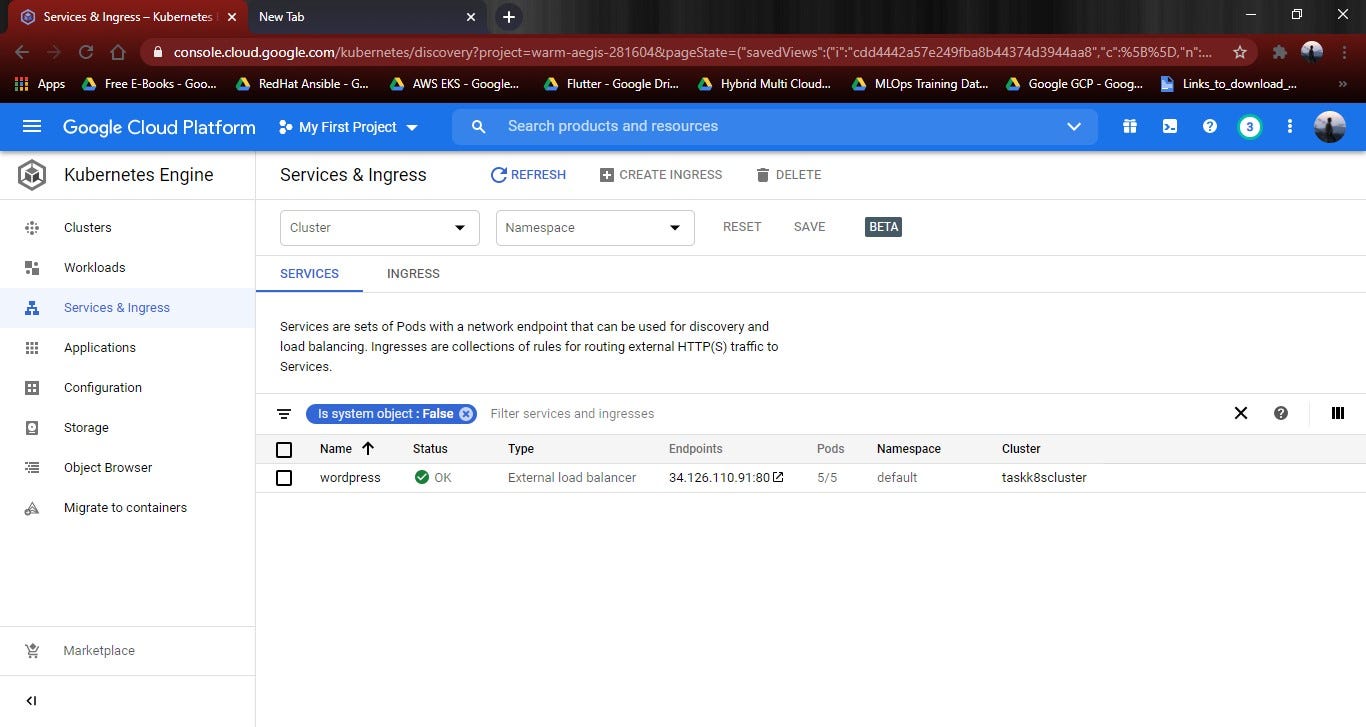Select the wordpress row checkbox
The height and width of the screenshot is (727, 1366).
click(x=284, y=478)
